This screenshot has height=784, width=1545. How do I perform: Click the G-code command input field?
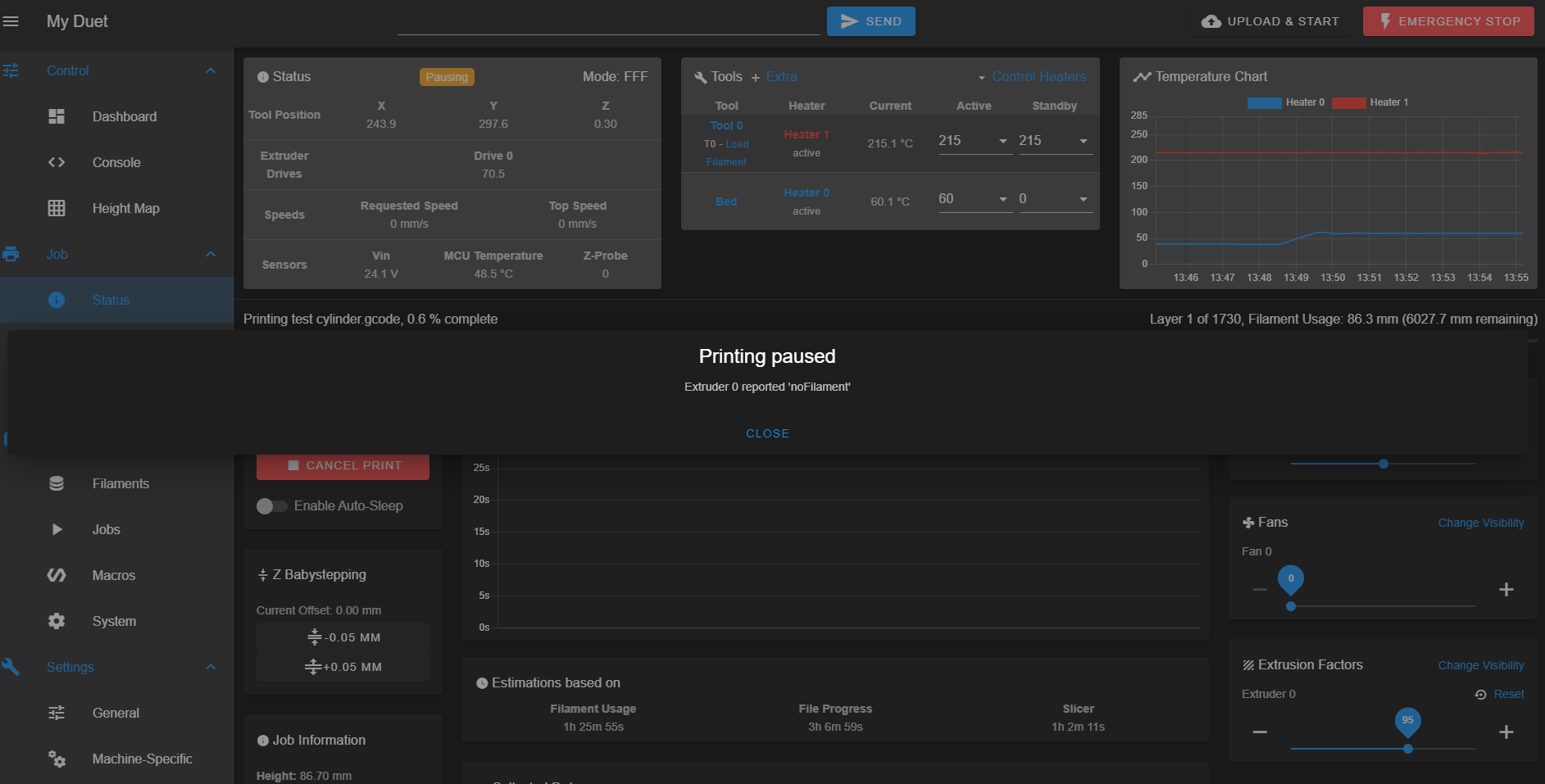(608, 21)
